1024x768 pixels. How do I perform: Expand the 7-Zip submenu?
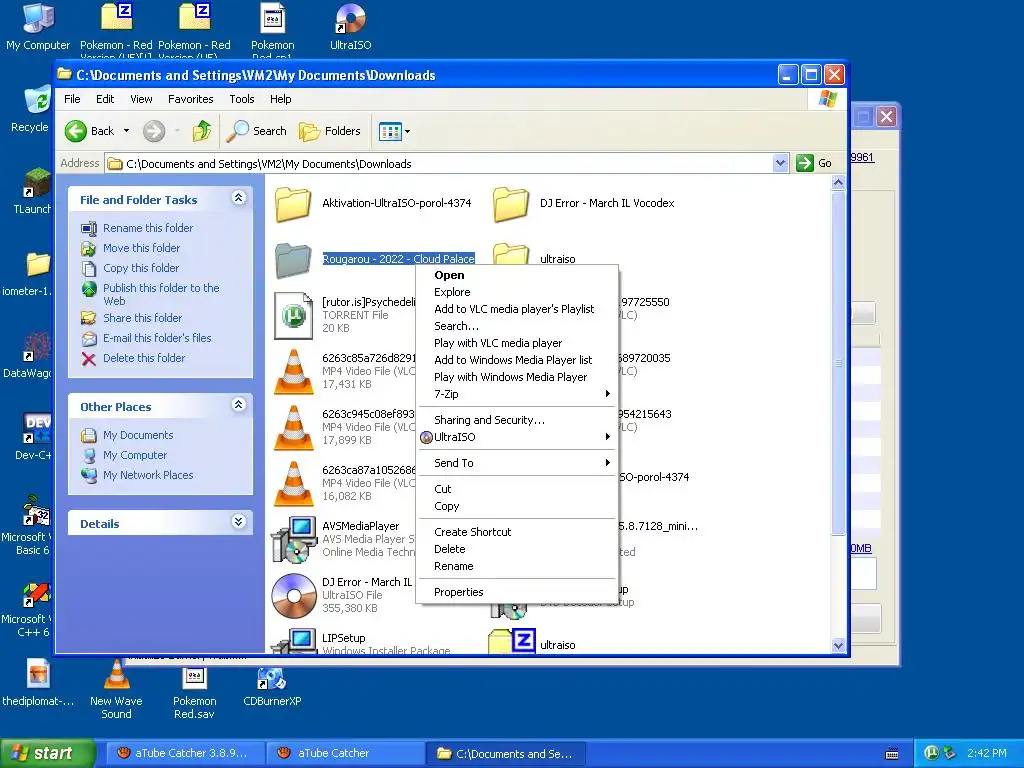coord(516,394)
